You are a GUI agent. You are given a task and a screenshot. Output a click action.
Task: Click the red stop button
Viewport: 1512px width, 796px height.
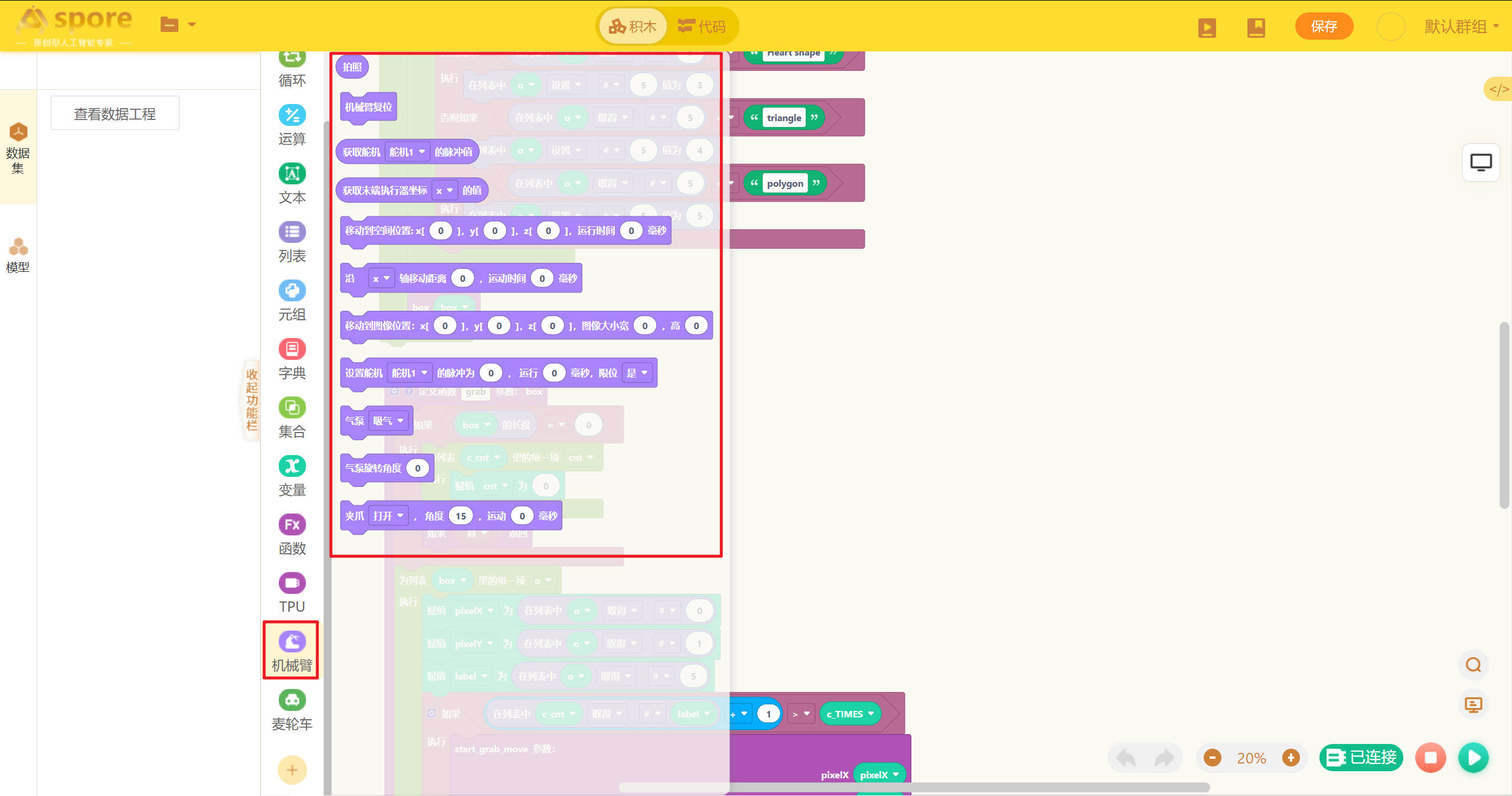pyautogui.click(x=1430, y=757)
